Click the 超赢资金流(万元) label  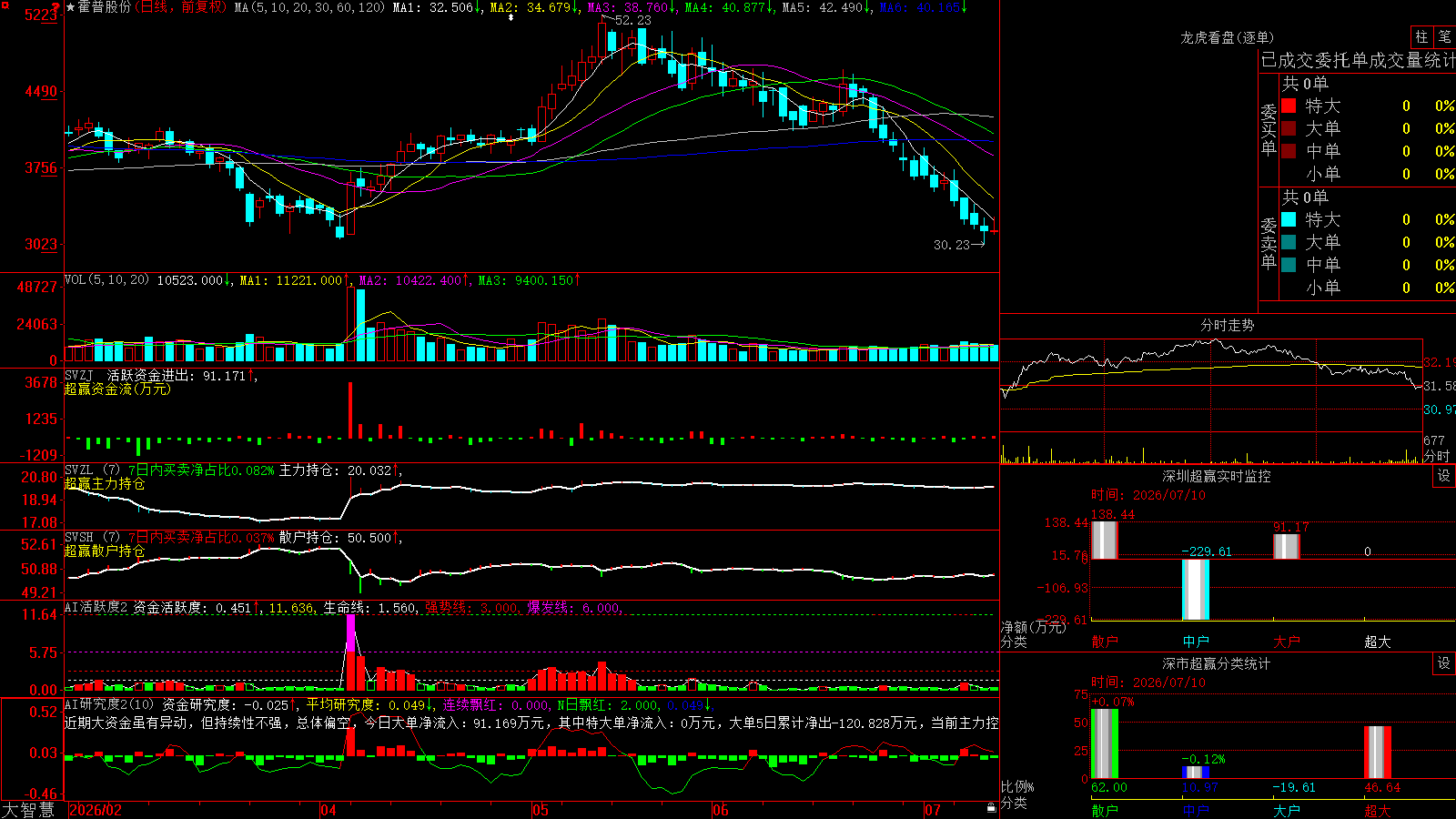117,389
